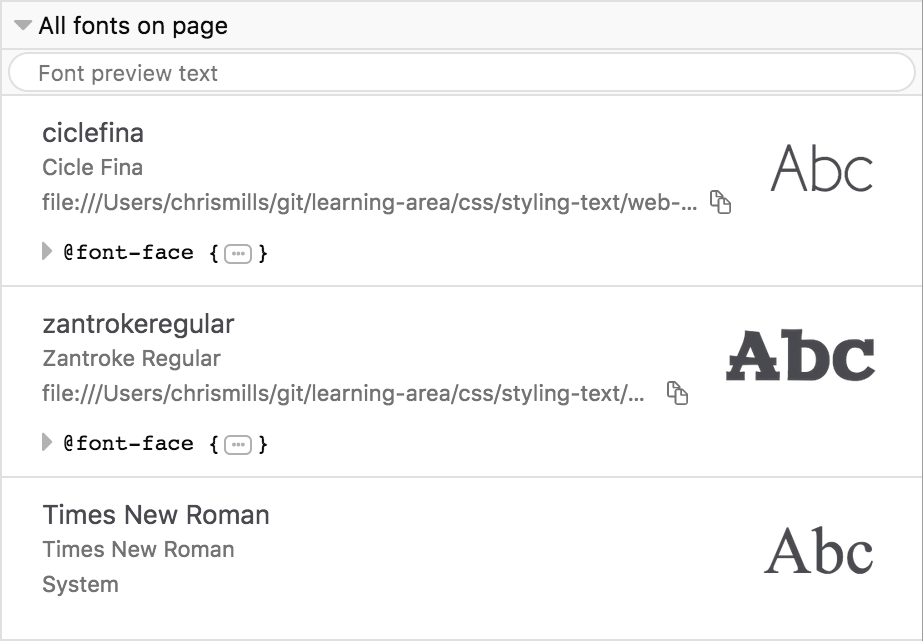Viewport: 923px width, 641px height.
Task: Expand the zantrokeregular @font-face rule triangle
Action: (x=47, y=442)
